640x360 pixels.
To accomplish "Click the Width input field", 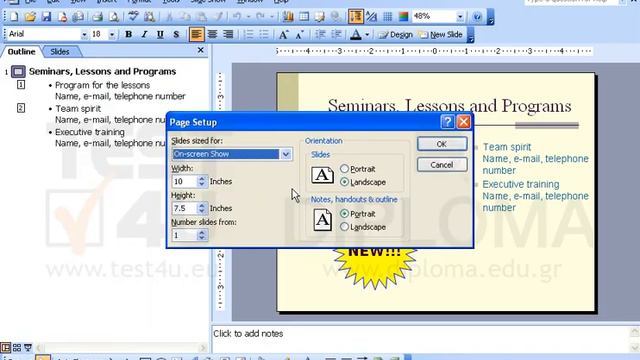I will (185, 181).
